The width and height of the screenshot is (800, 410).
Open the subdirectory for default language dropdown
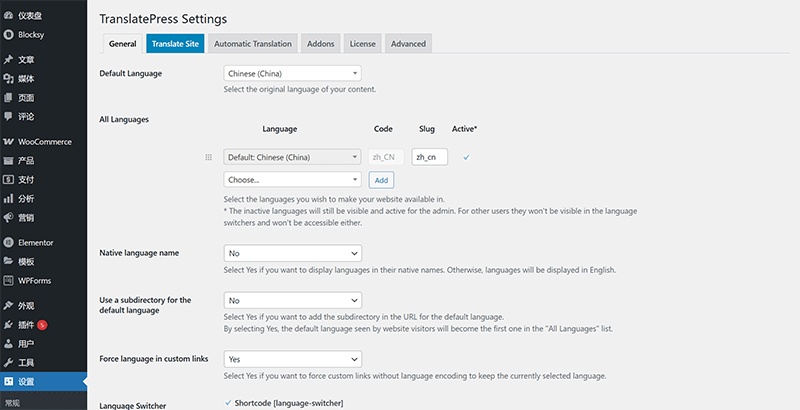point(292,300)
